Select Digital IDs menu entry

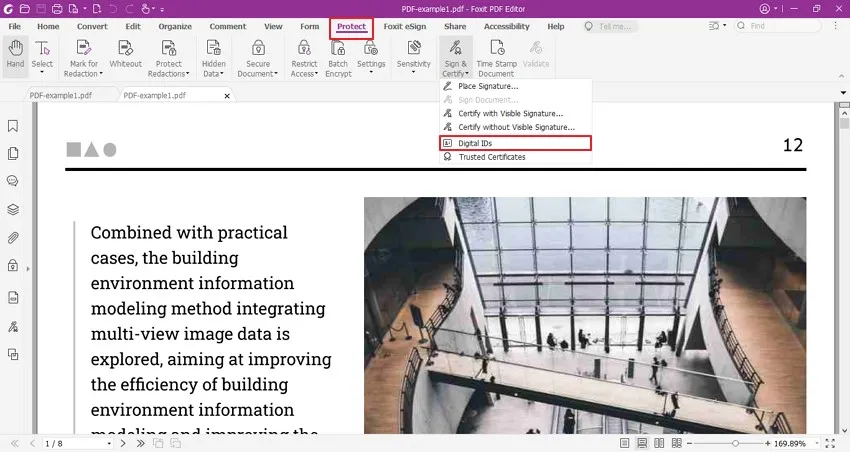coord(515,143)
